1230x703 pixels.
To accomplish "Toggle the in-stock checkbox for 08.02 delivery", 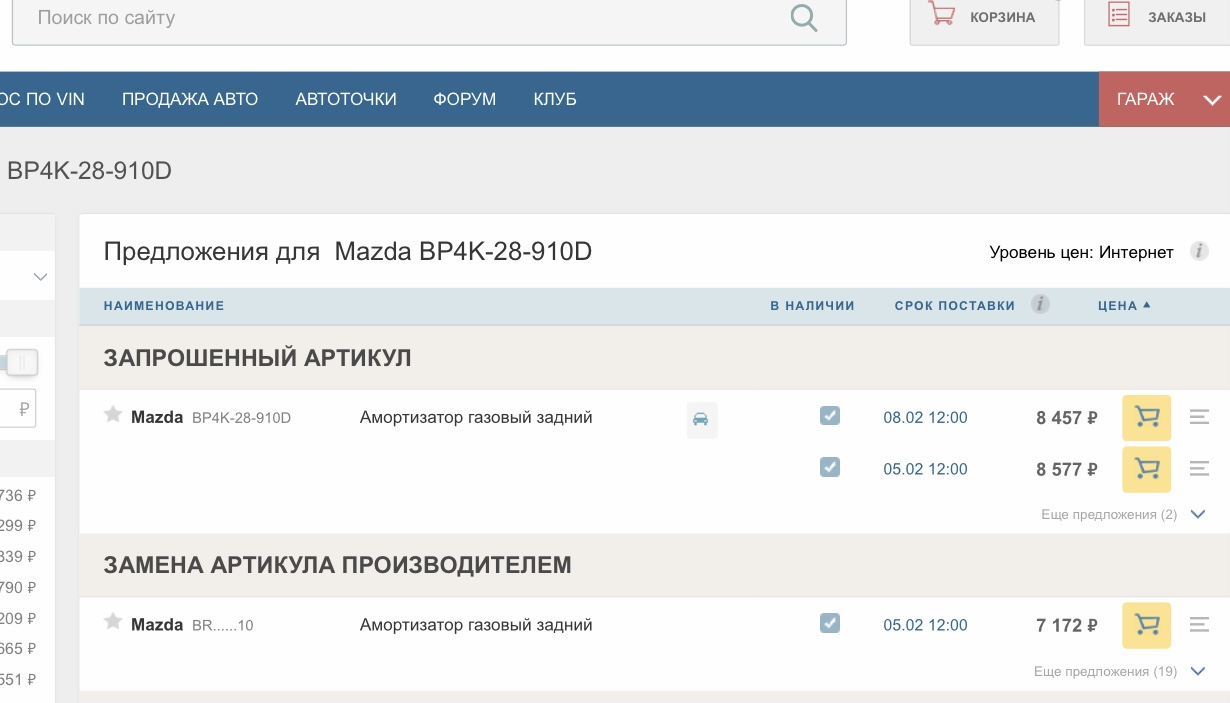I will (829, 416).
